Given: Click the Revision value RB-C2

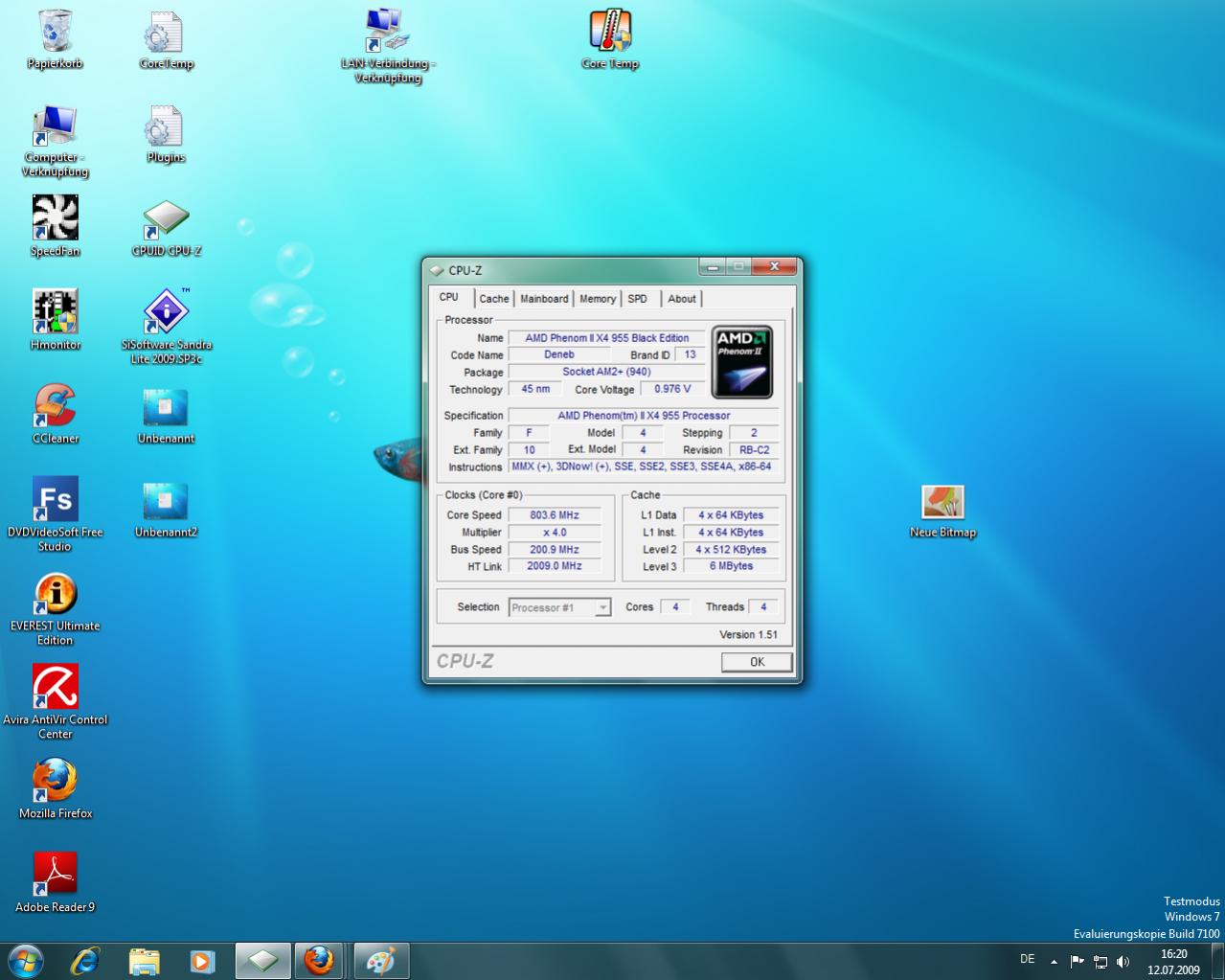Looking at the screenshot, I should (754, 449).
